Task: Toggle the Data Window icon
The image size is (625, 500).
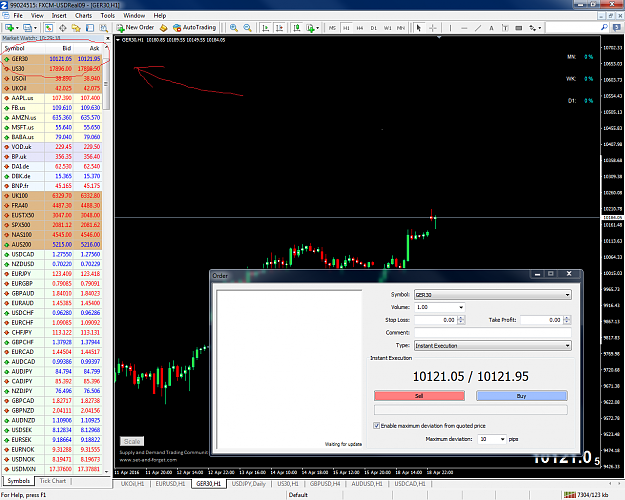Action: coord(63,28)
